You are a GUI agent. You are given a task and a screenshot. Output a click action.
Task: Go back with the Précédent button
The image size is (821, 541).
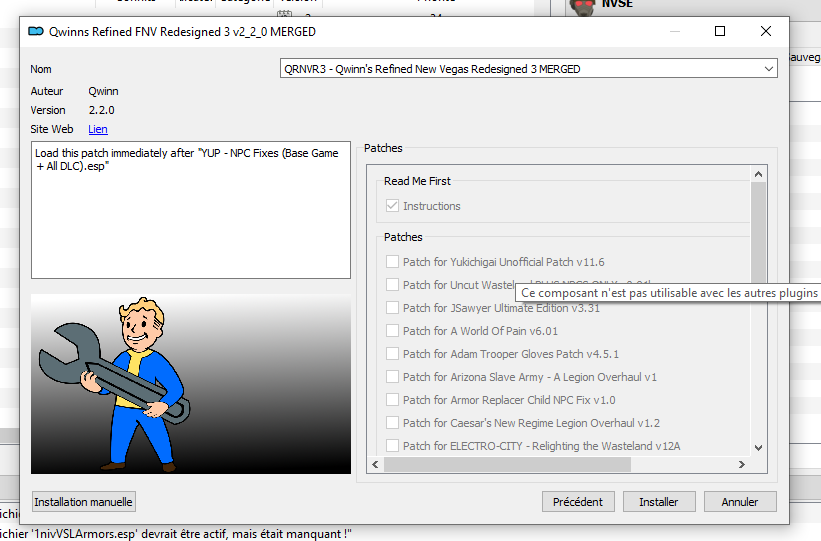[578, 502]
